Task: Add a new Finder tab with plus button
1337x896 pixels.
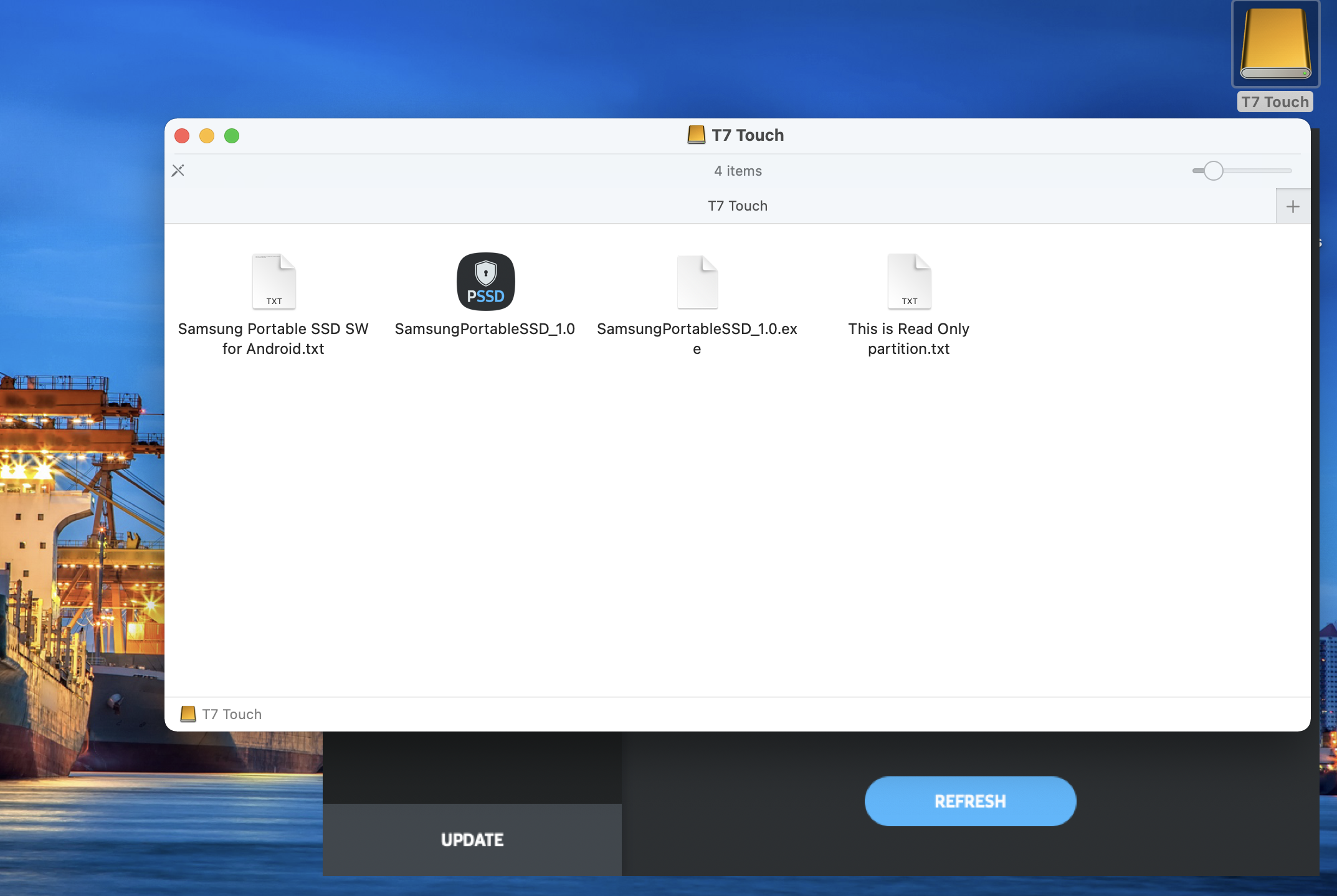Action: tap(1293, 206)
